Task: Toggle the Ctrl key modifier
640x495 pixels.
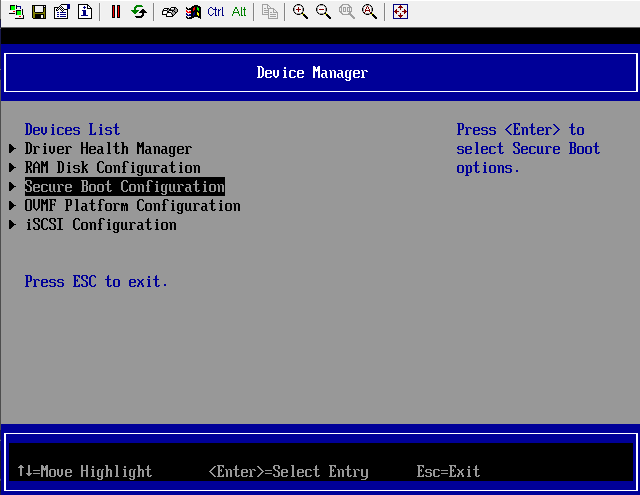Action: [x=216, y=12]
